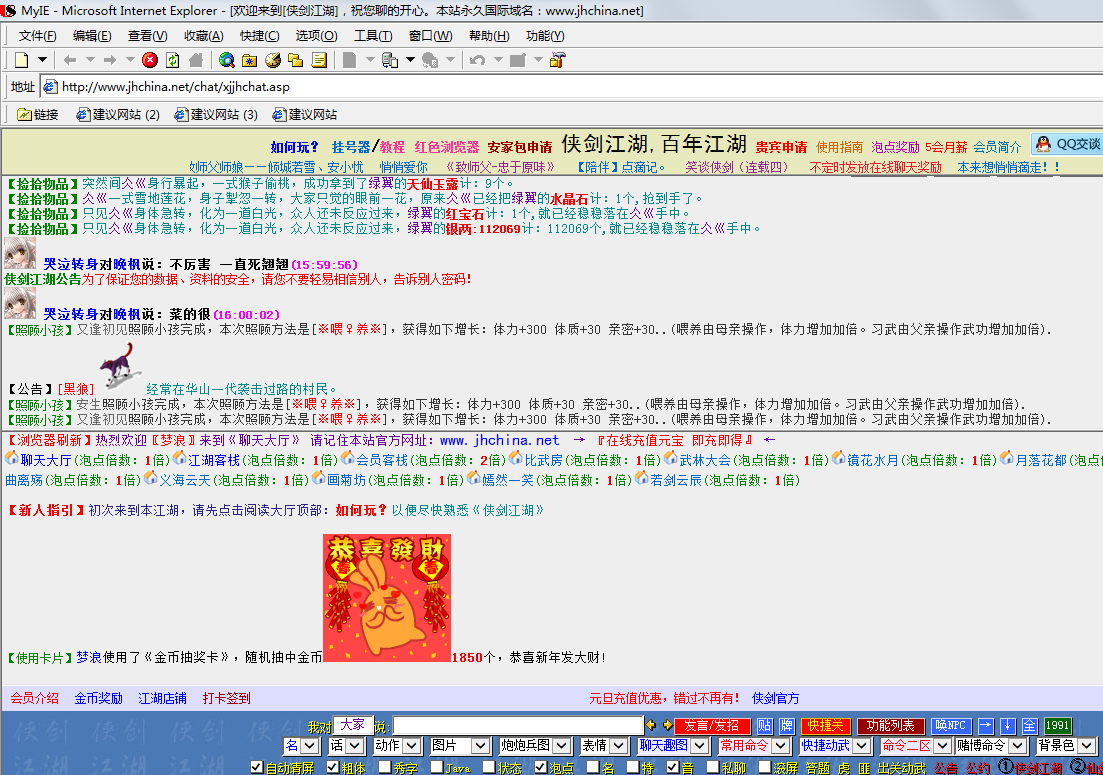Click the yellow notepad toolbar icon
The height and width of the screenshot is (775, 1103).
[x=319, y=60]
